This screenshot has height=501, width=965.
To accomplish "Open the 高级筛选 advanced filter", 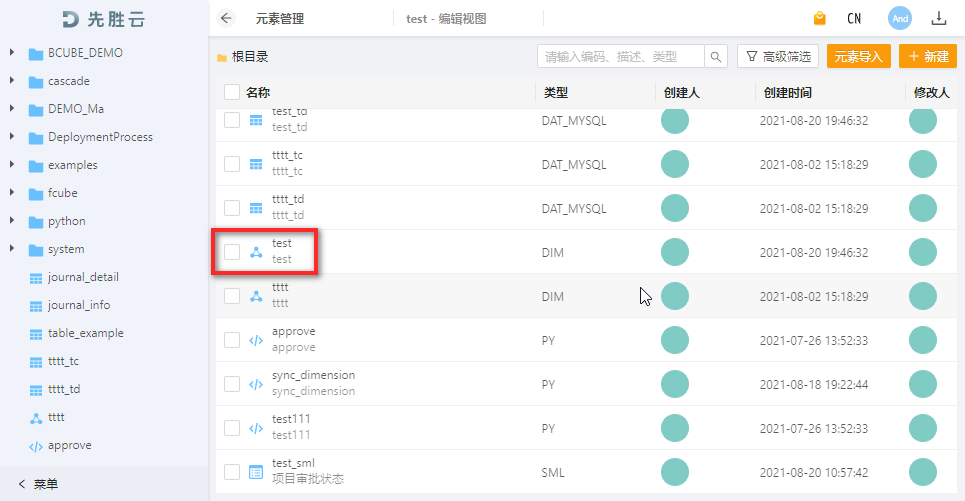I will point(778,57).
